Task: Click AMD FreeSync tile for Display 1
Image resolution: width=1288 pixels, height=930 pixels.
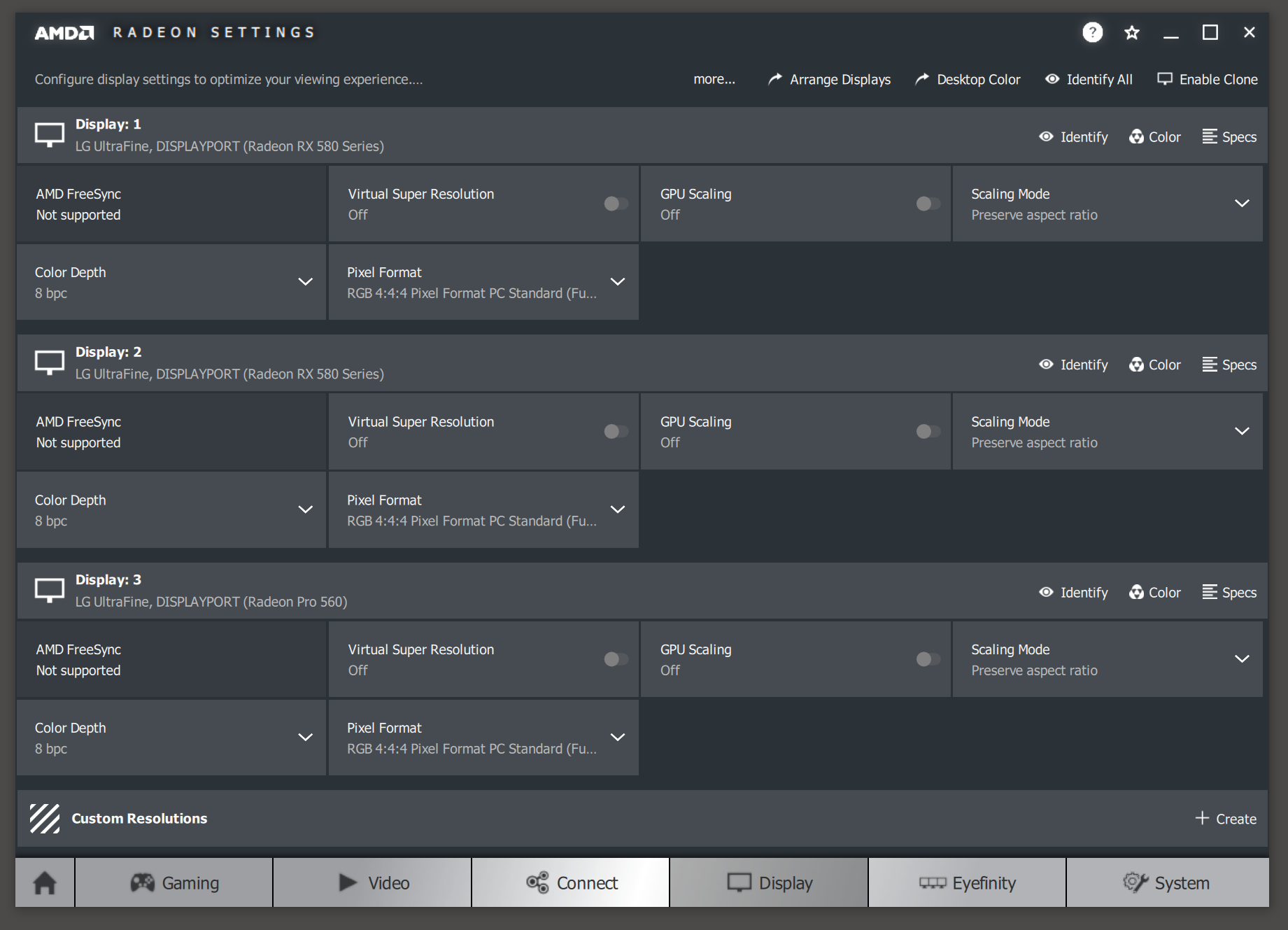Action: [171, 204]
